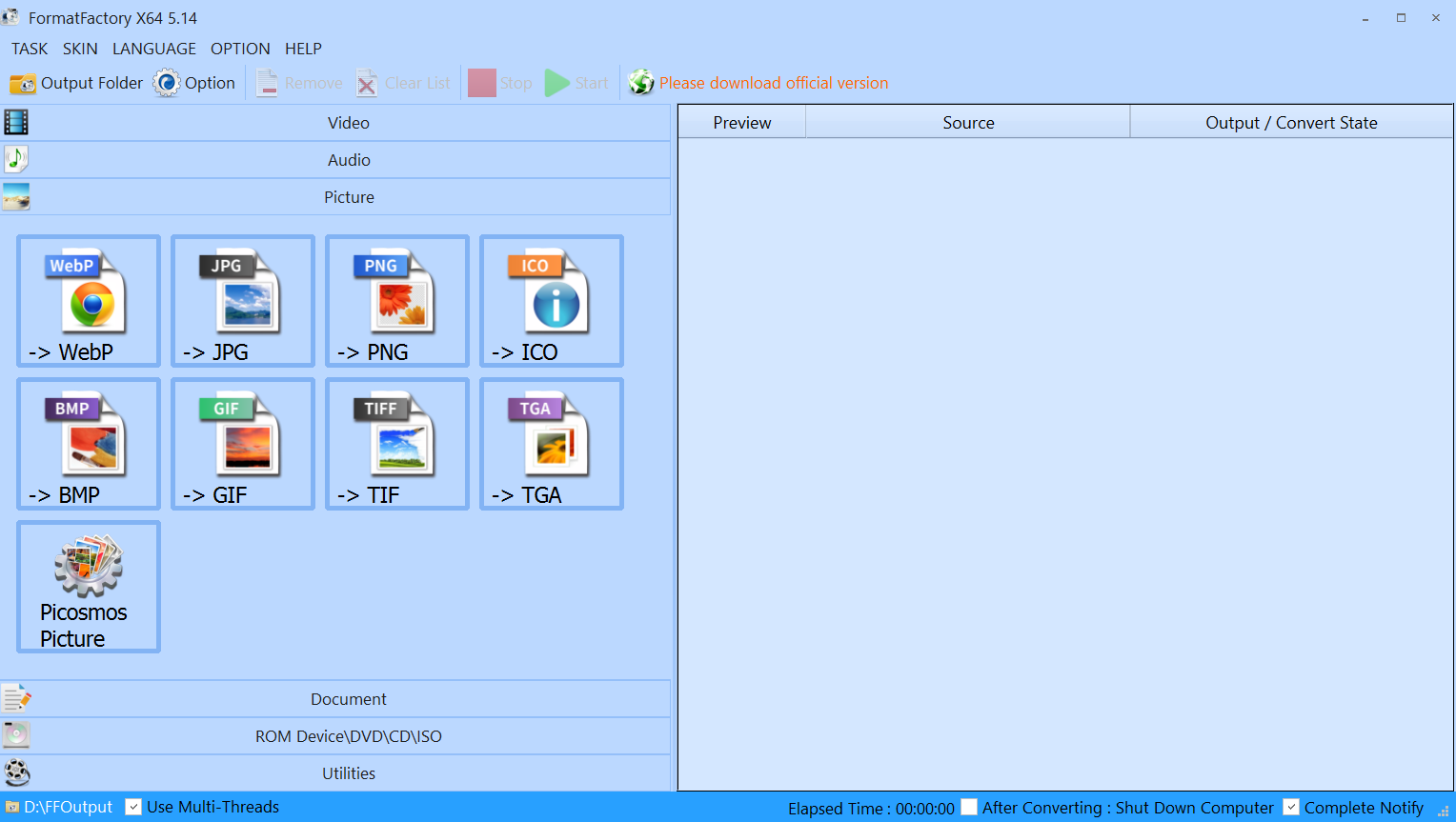Follow the Please download official version link
This screenshot has height=822, width=1456.
(x=774, y=83)
